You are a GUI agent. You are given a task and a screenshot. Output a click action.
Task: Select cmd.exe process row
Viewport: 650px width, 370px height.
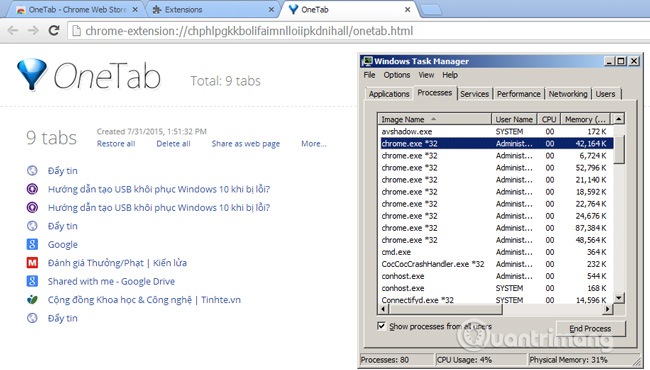pyautogui.click(x=496, y=252)
